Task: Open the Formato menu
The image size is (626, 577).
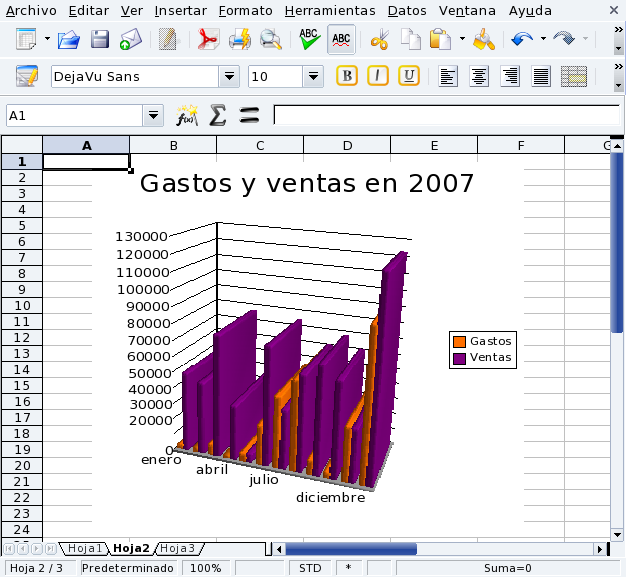Action: [246, 11]
